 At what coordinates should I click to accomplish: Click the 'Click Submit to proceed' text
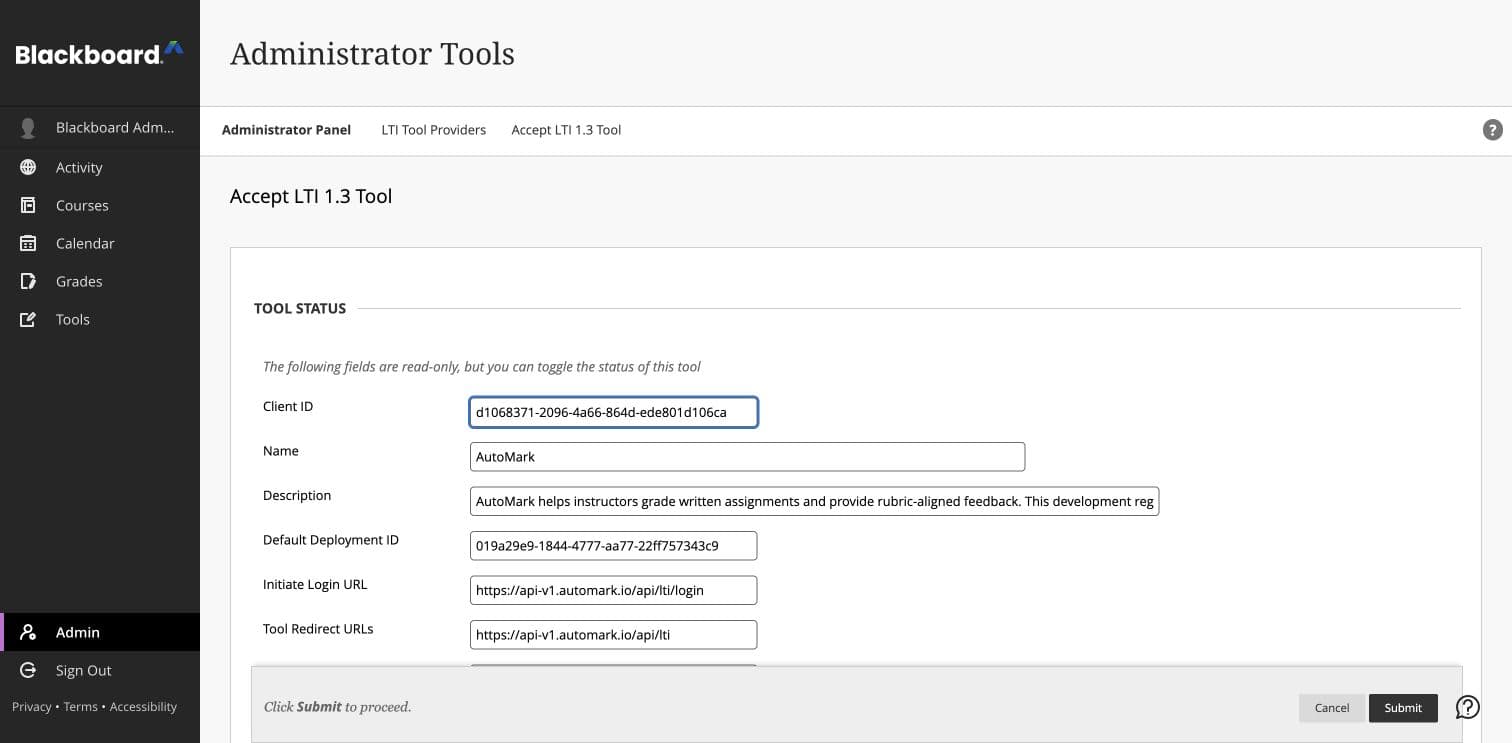(x=337, y=707)
